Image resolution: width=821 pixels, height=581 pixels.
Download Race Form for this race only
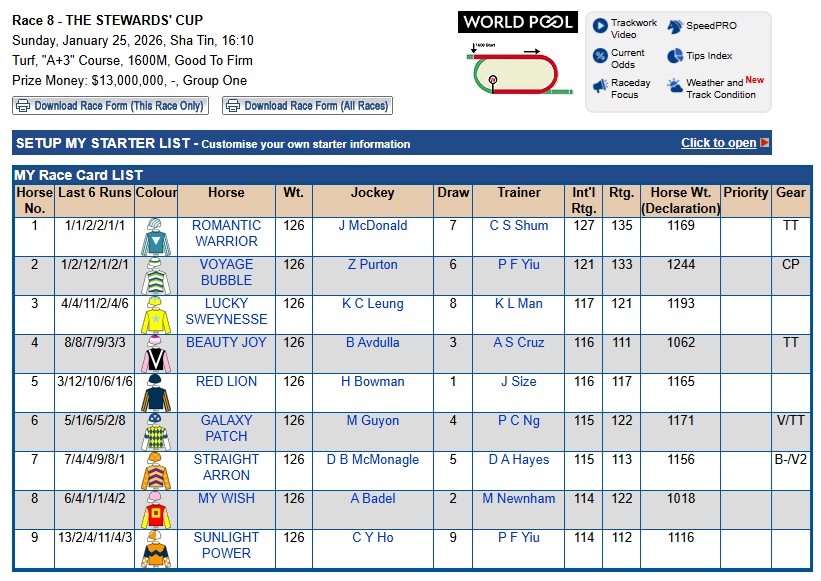tap(110, 106)
